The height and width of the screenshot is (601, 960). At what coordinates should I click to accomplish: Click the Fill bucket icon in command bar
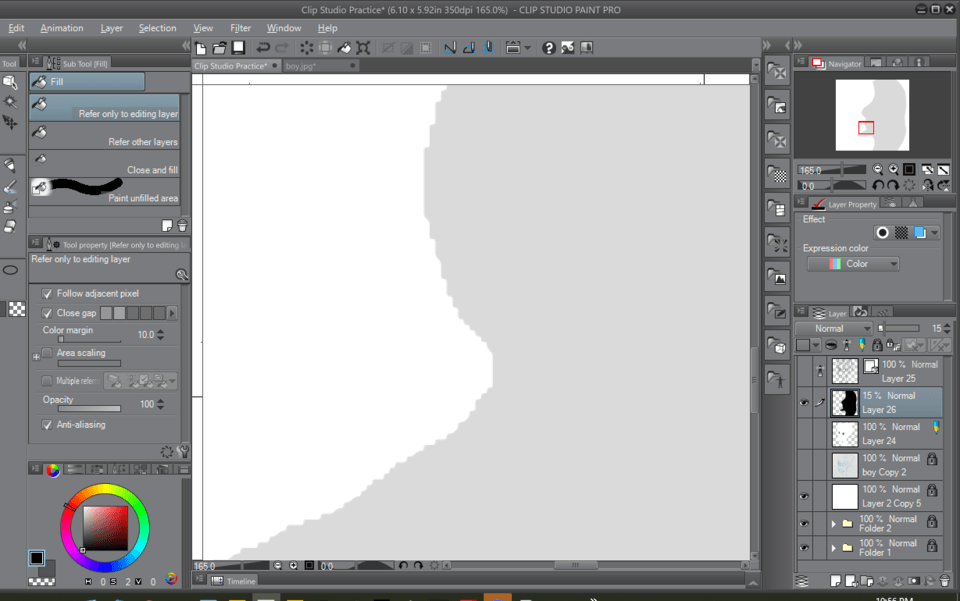pos(345,48)
